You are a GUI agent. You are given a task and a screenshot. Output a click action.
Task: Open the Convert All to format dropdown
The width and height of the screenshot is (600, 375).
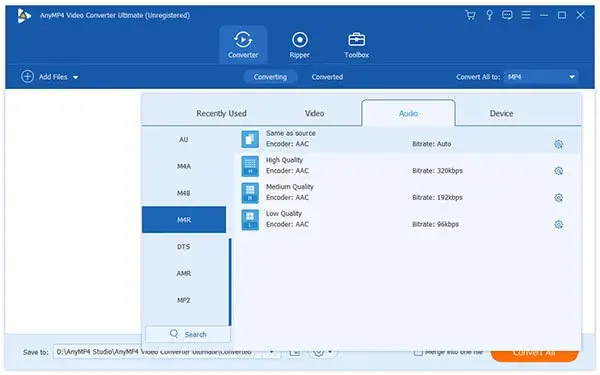click(x=541, y=77)
